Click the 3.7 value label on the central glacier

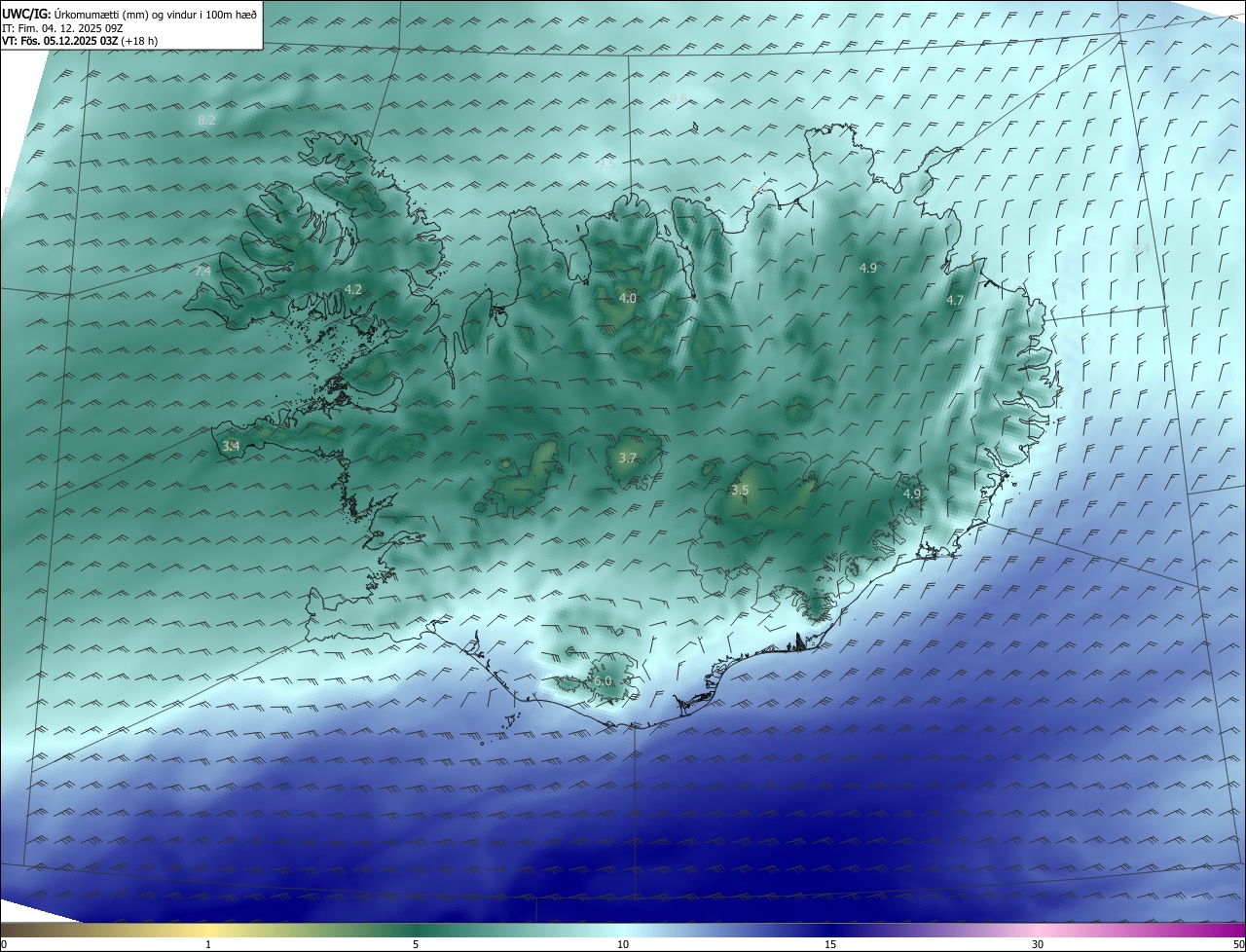[628, 458]
